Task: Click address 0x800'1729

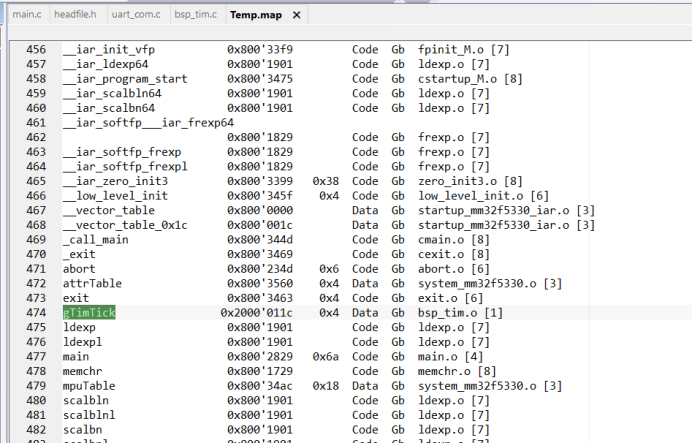Action: (x=260, y=371)
